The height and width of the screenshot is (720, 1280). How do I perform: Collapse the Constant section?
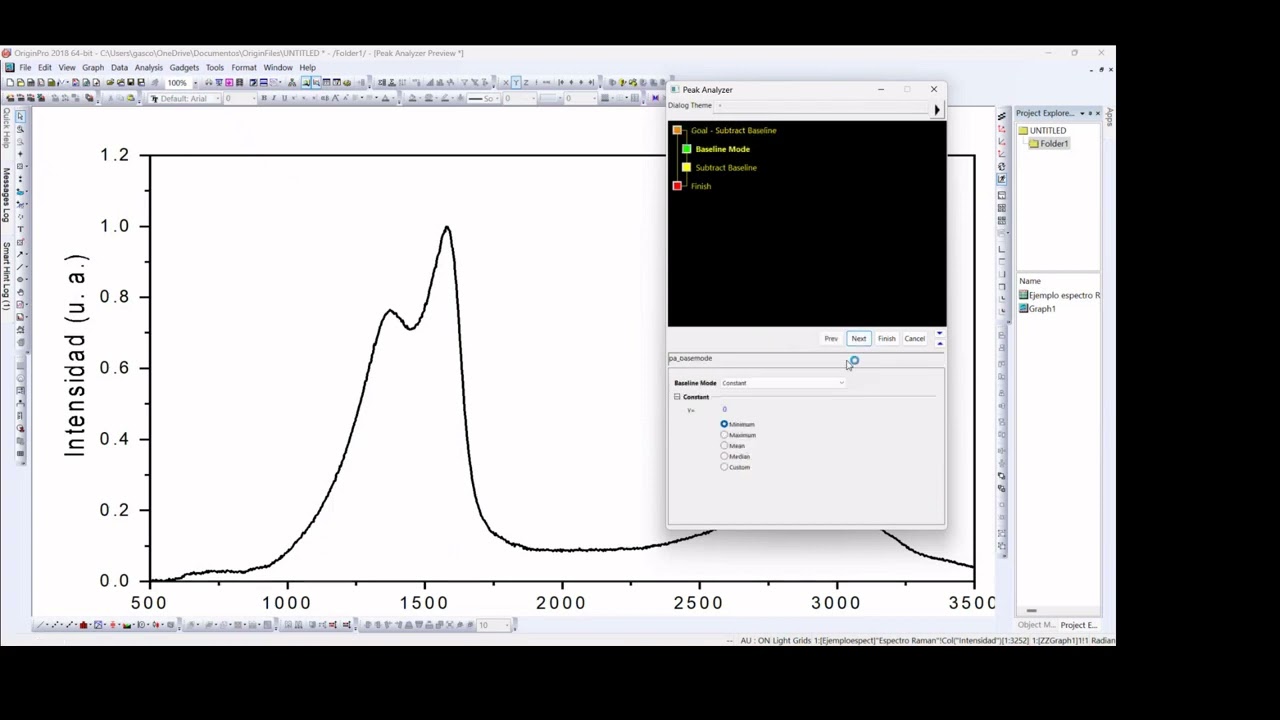pos(677,397)
